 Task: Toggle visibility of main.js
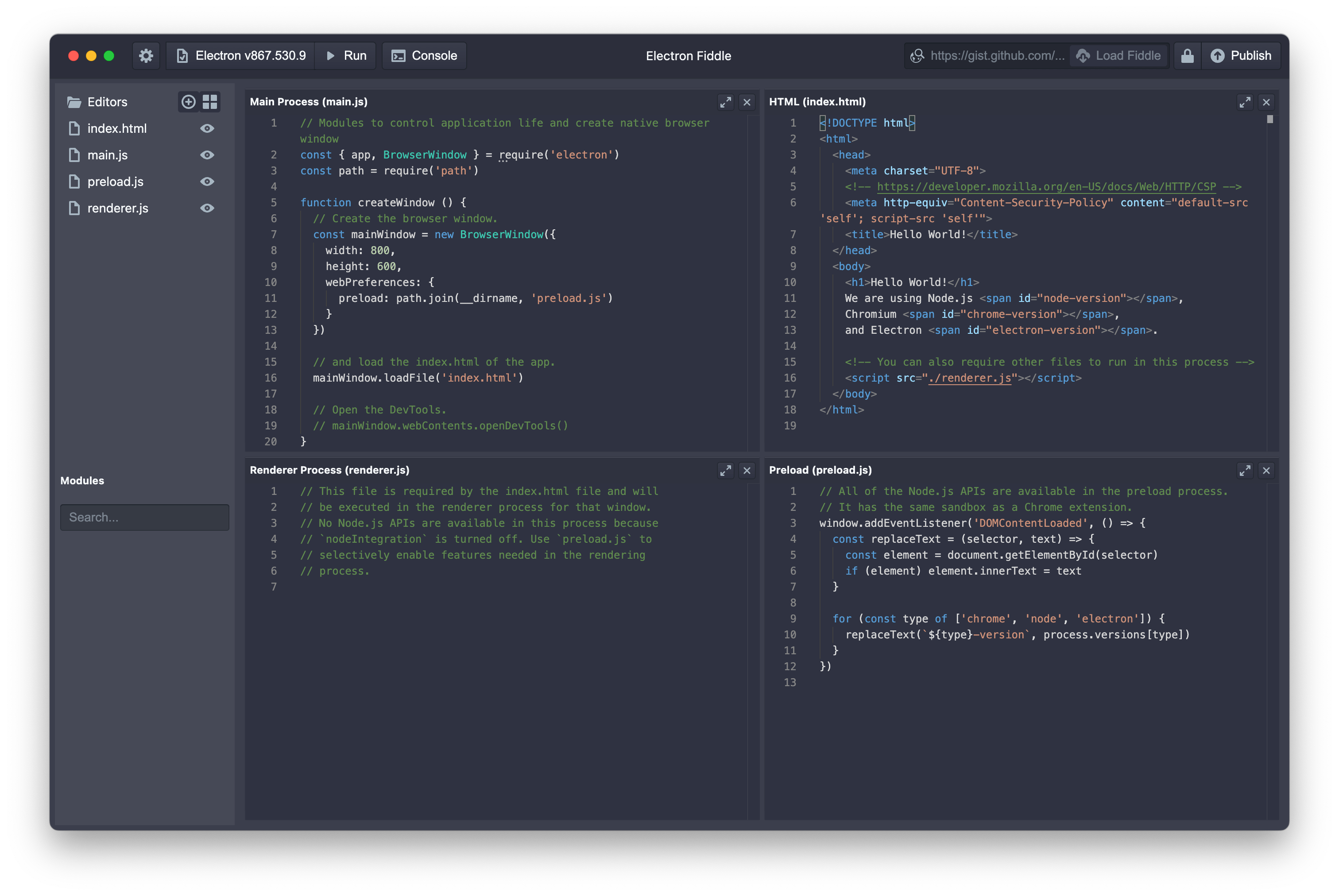tap(207, 155)
